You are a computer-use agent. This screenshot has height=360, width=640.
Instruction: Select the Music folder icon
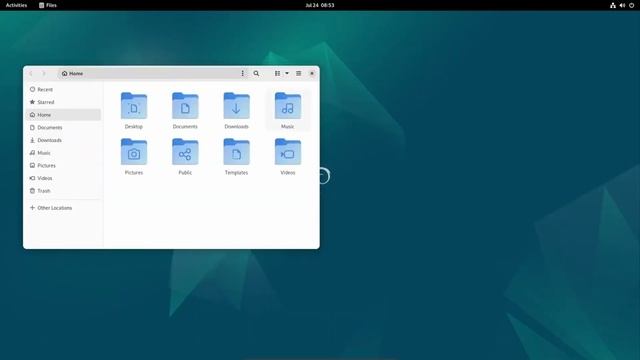(288, 106)
